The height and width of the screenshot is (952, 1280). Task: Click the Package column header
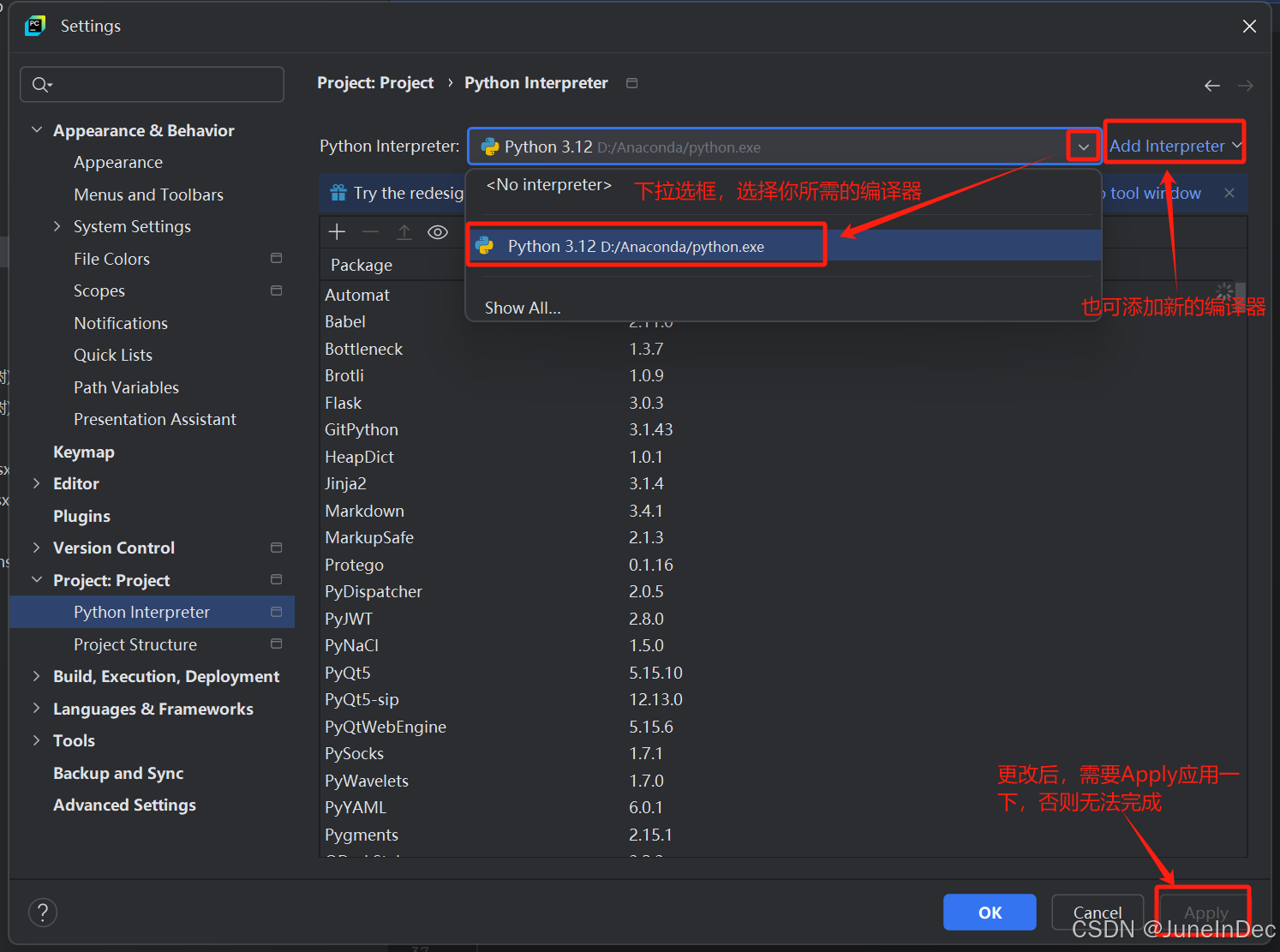click(362, 265)
